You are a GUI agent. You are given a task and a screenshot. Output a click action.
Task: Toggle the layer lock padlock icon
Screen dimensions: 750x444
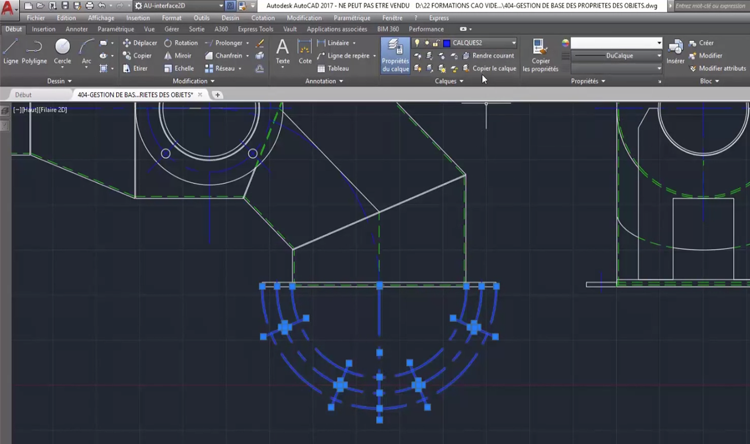pos(437,43)
